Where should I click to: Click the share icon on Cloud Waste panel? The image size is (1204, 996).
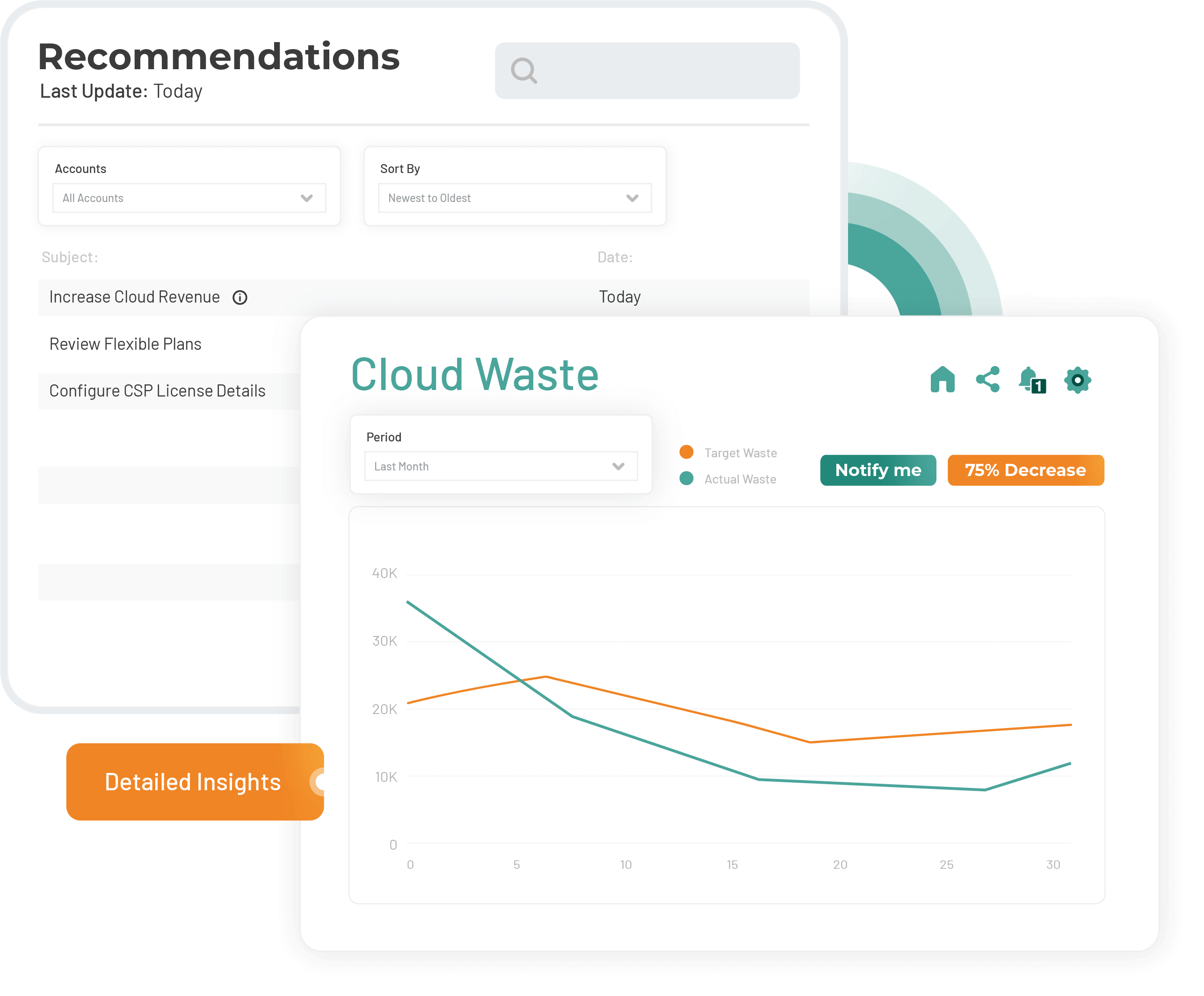coord(988,380)
